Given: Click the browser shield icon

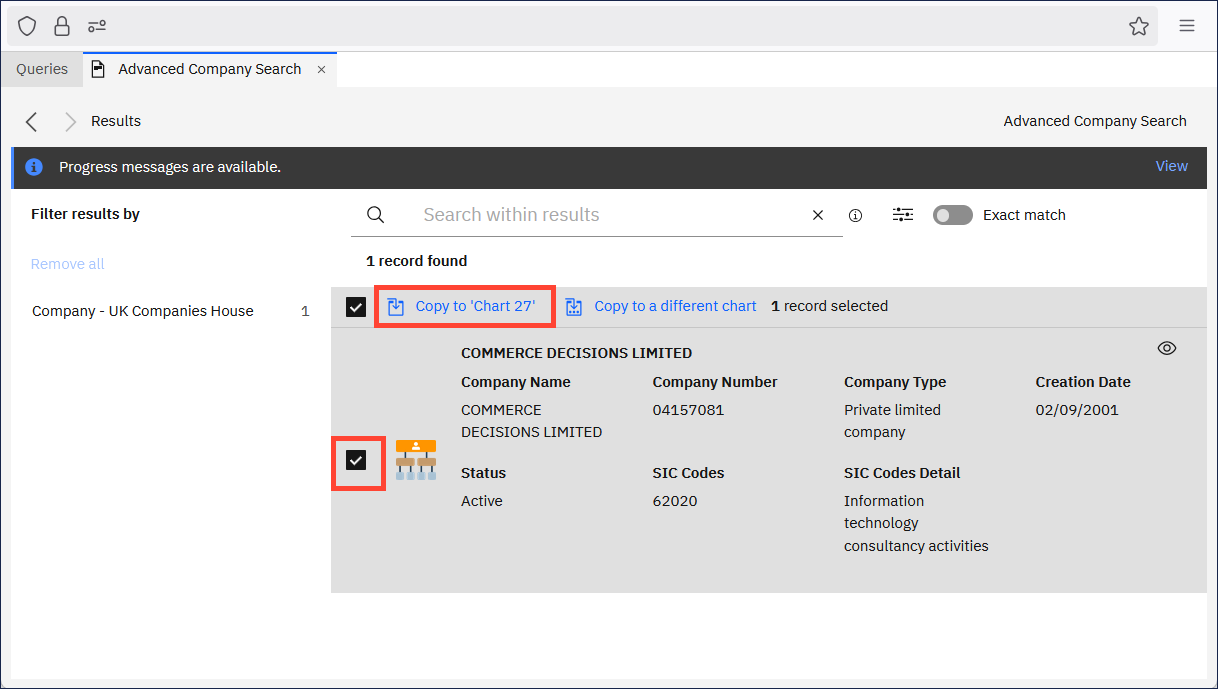Looking at the screenshot, I should point(27,26).
